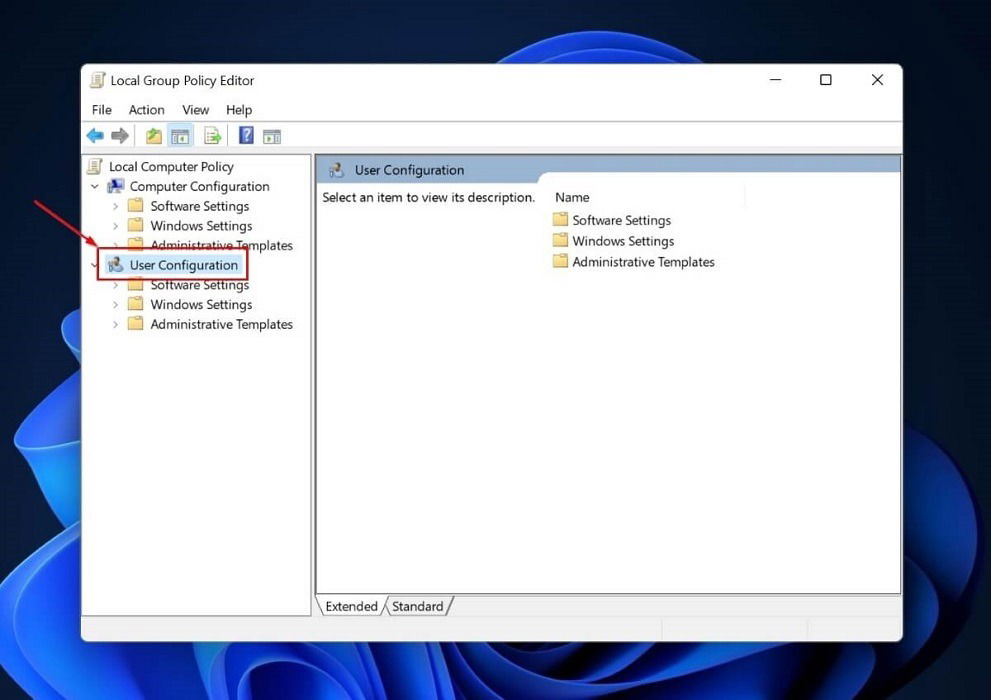Open the View menu
The width and height of the screenshot is (991, 700).
195,110
